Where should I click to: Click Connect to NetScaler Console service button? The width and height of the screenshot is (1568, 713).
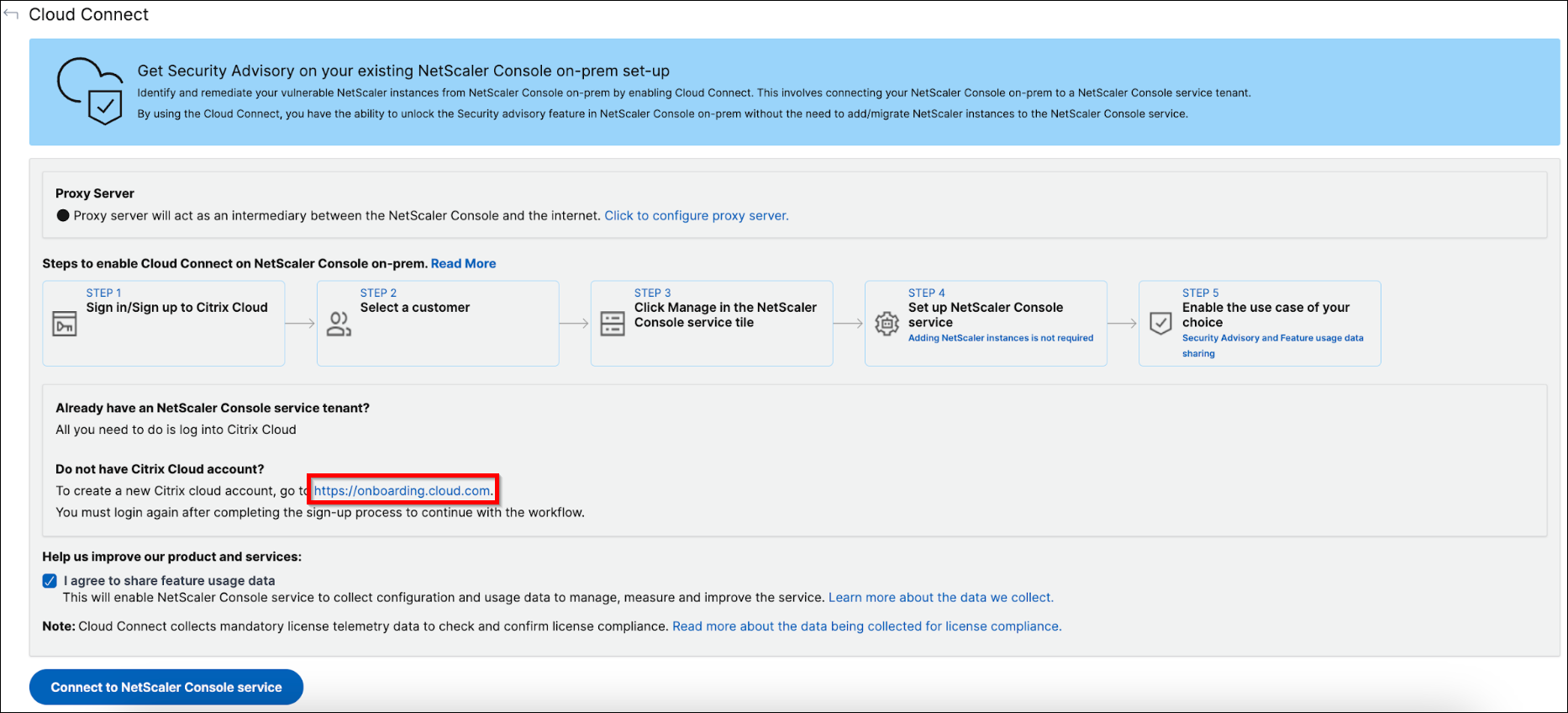coord(166,687)
